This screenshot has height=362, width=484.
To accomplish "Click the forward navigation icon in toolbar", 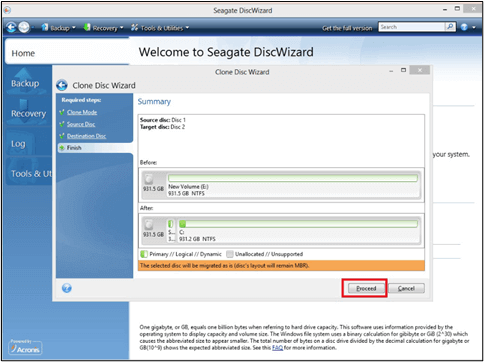I will (24, 27).
